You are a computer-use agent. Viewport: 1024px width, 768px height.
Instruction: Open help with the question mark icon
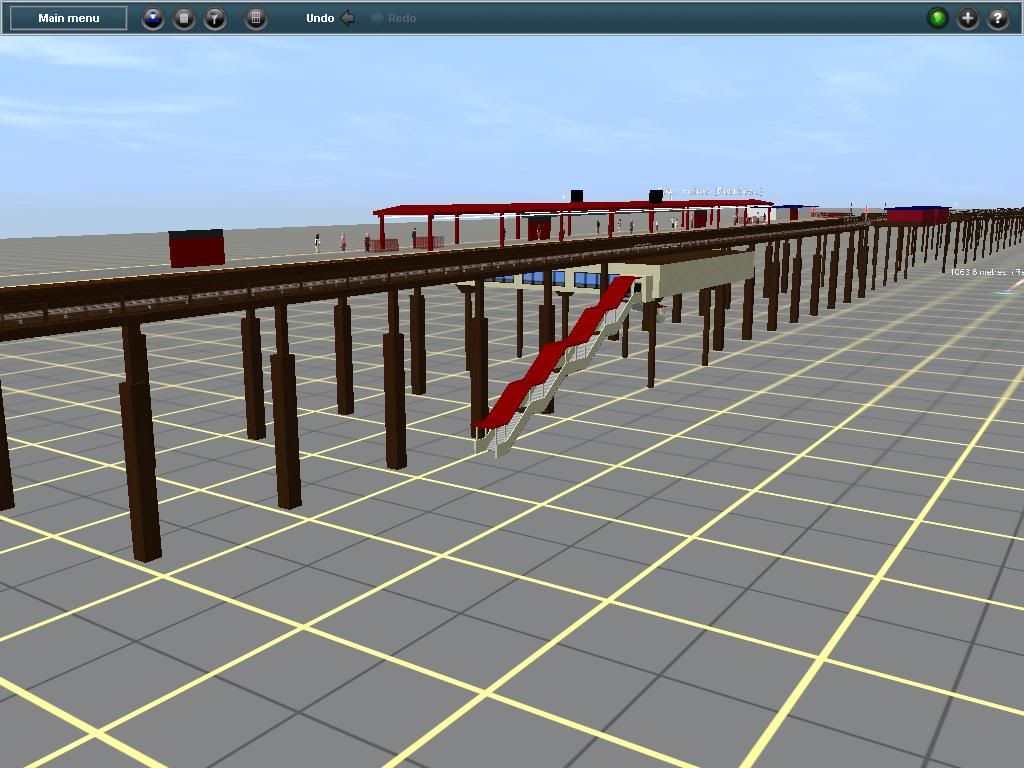998,18
